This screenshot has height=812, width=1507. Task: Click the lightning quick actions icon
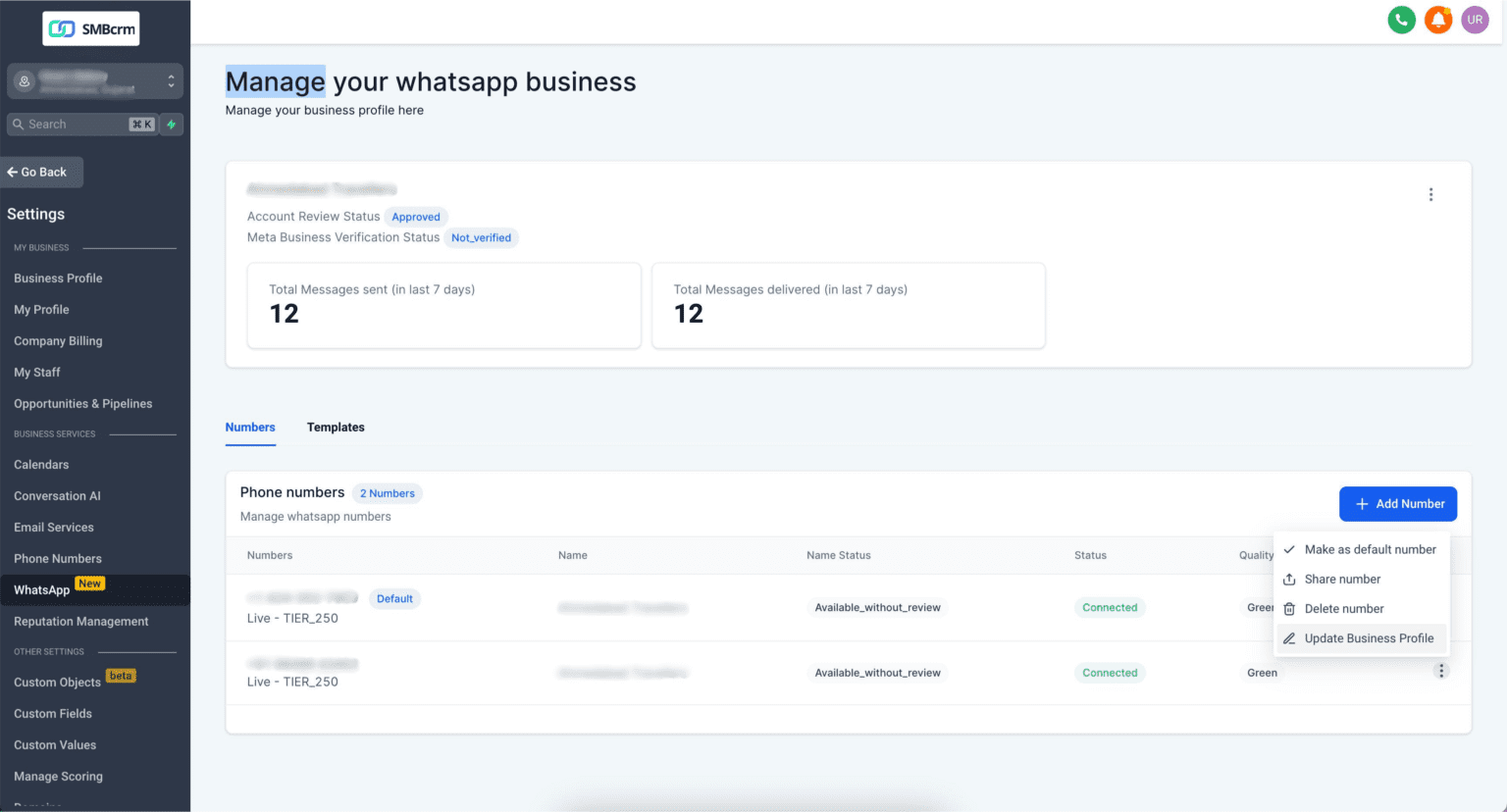click(x=172, y=125)
